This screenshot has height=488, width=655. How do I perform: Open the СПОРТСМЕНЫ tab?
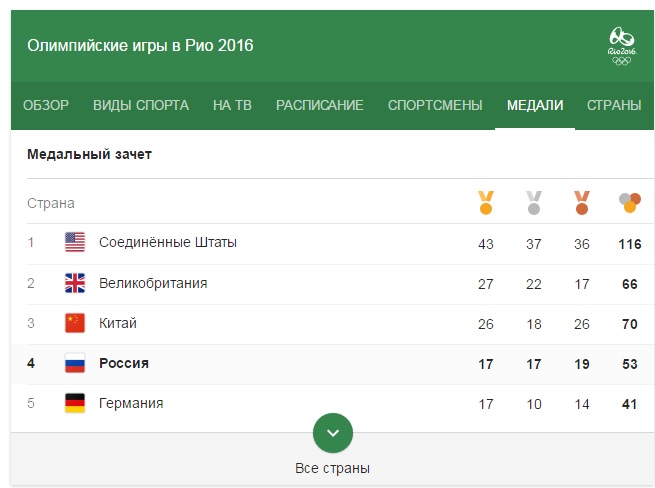[x=435, y=105]
